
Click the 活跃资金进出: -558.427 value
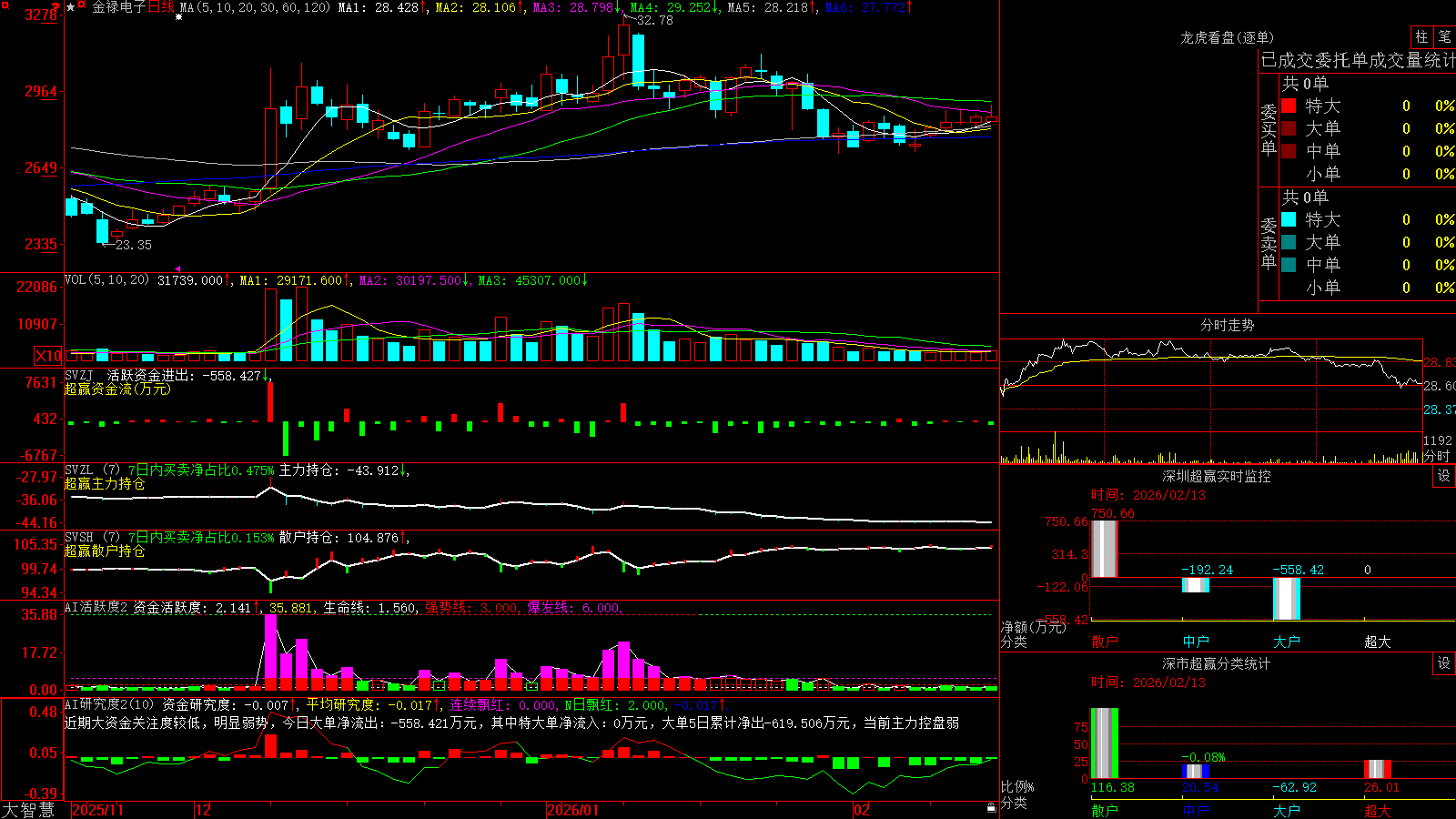point(184,375)
